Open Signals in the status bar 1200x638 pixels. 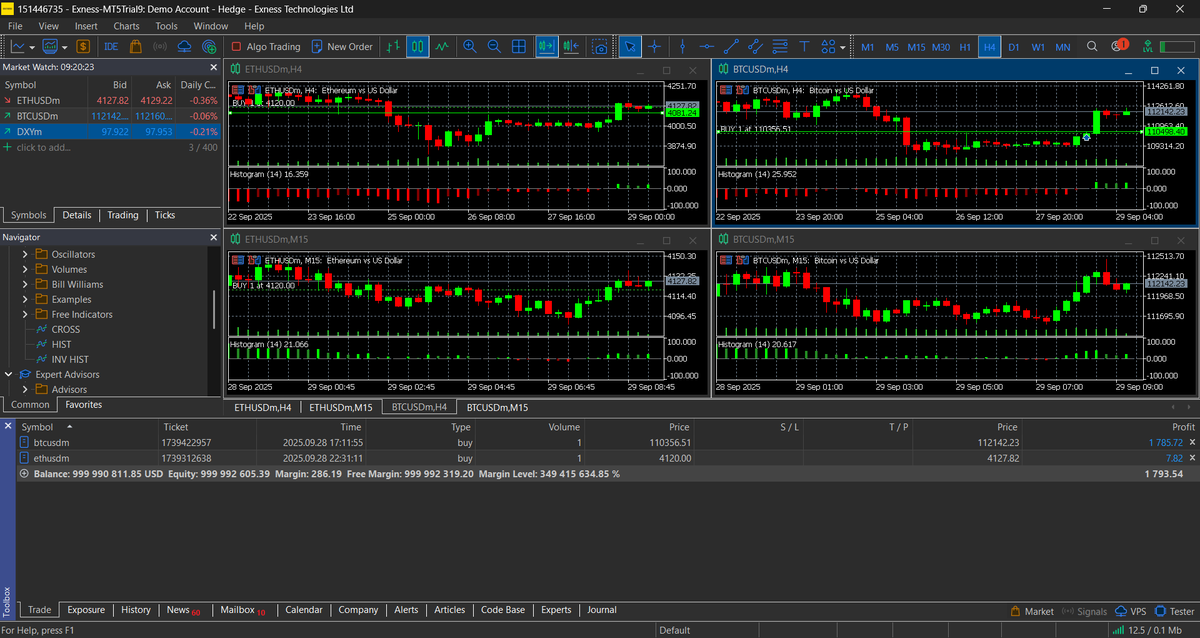coord(1085,611)
